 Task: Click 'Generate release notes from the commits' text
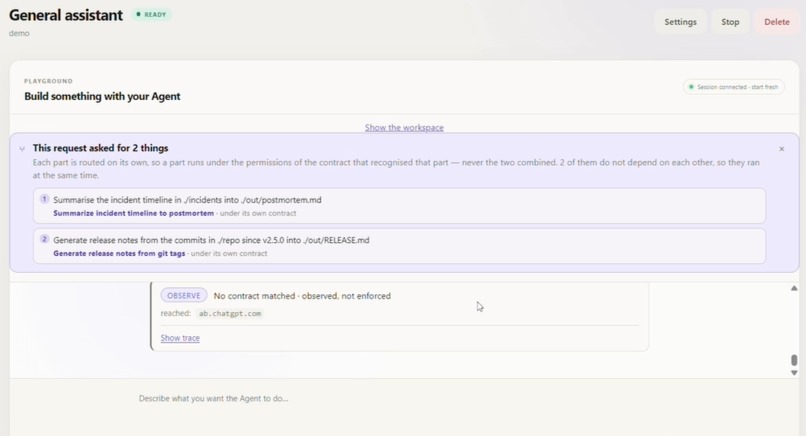(211, 240)
